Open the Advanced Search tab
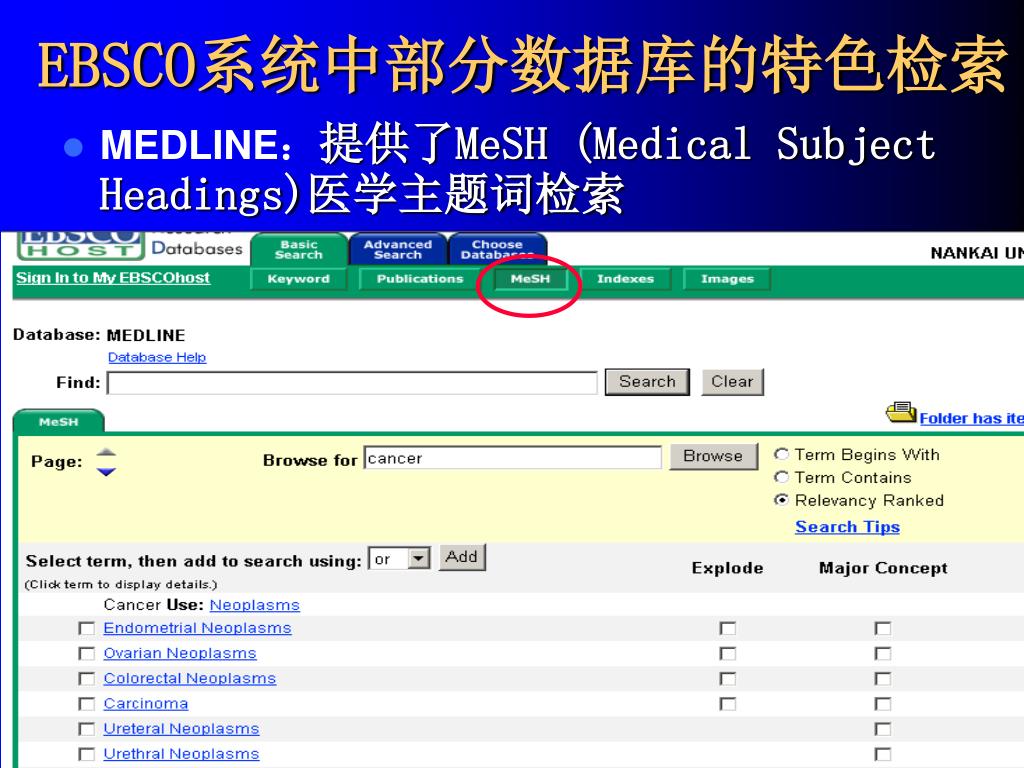The width and height of the screenshot is (1024, 768). click(x=398, y=249)
